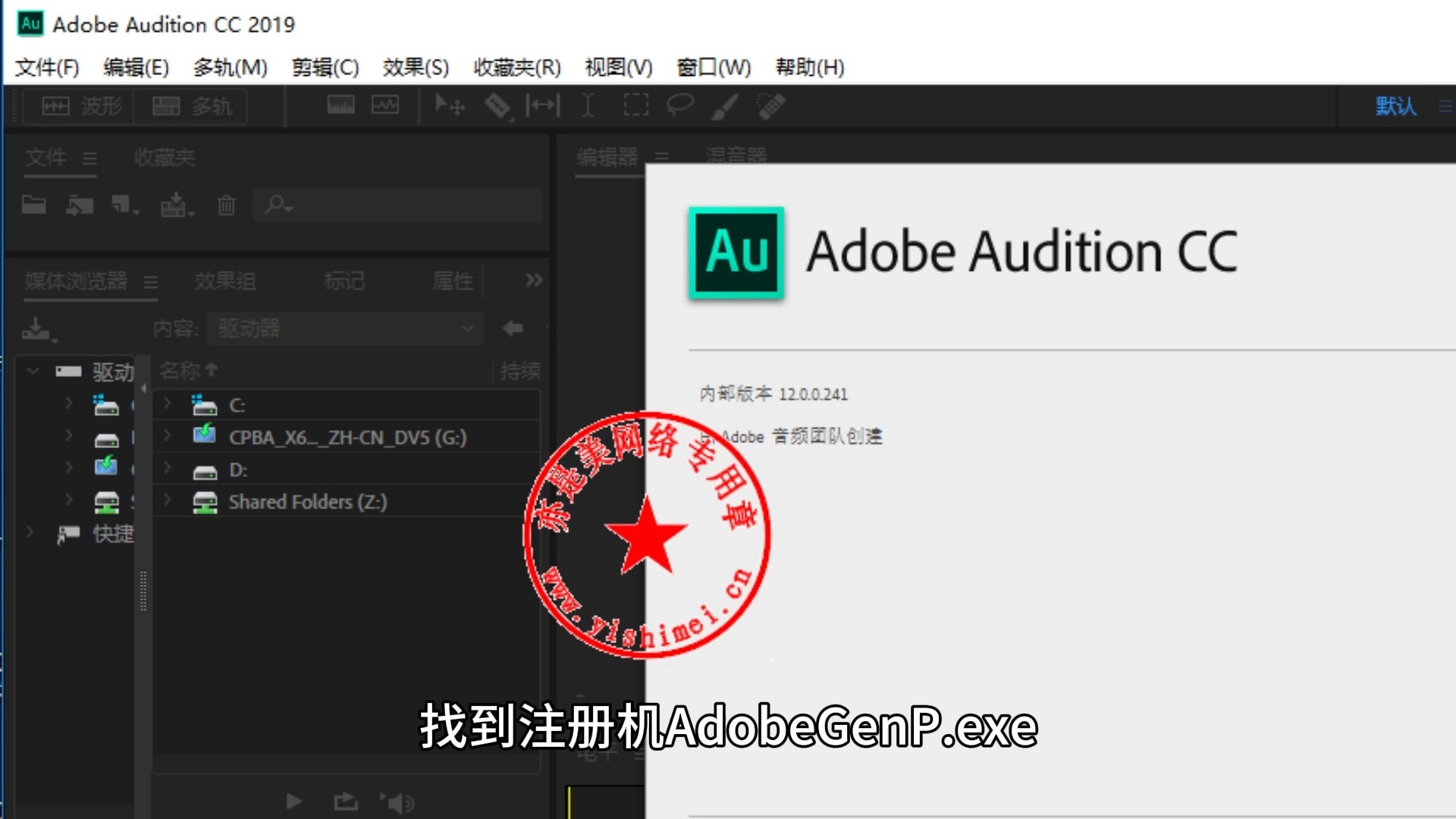Open the 多轨(M) menu

point(231,67)
